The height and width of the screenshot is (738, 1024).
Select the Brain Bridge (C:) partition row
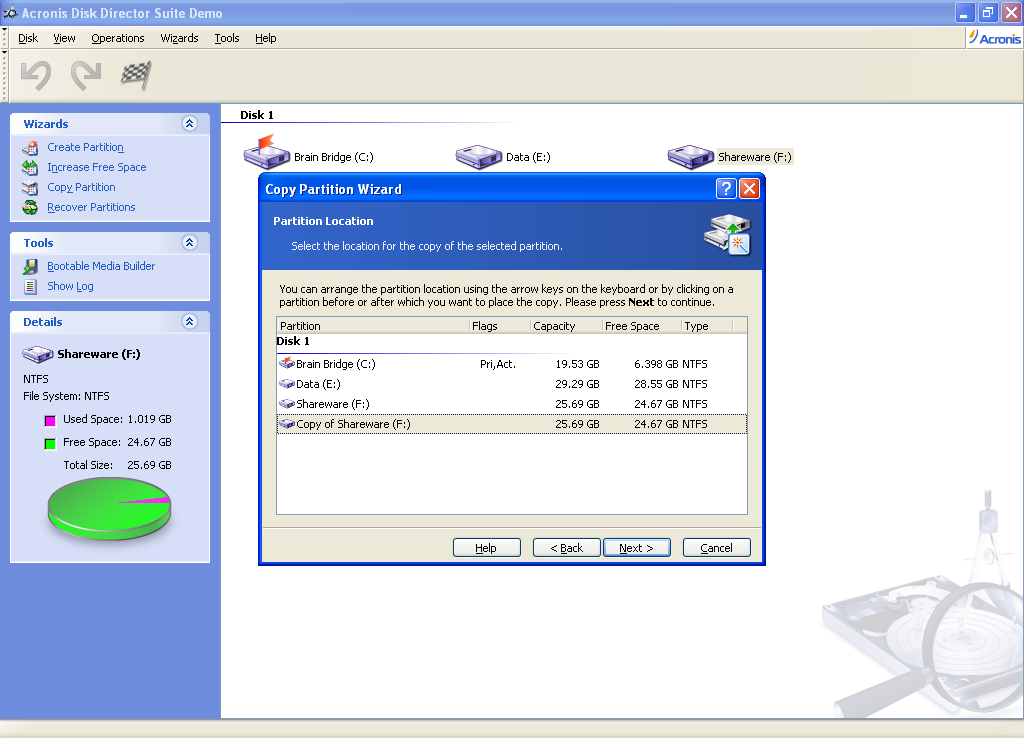click(511, 364)
